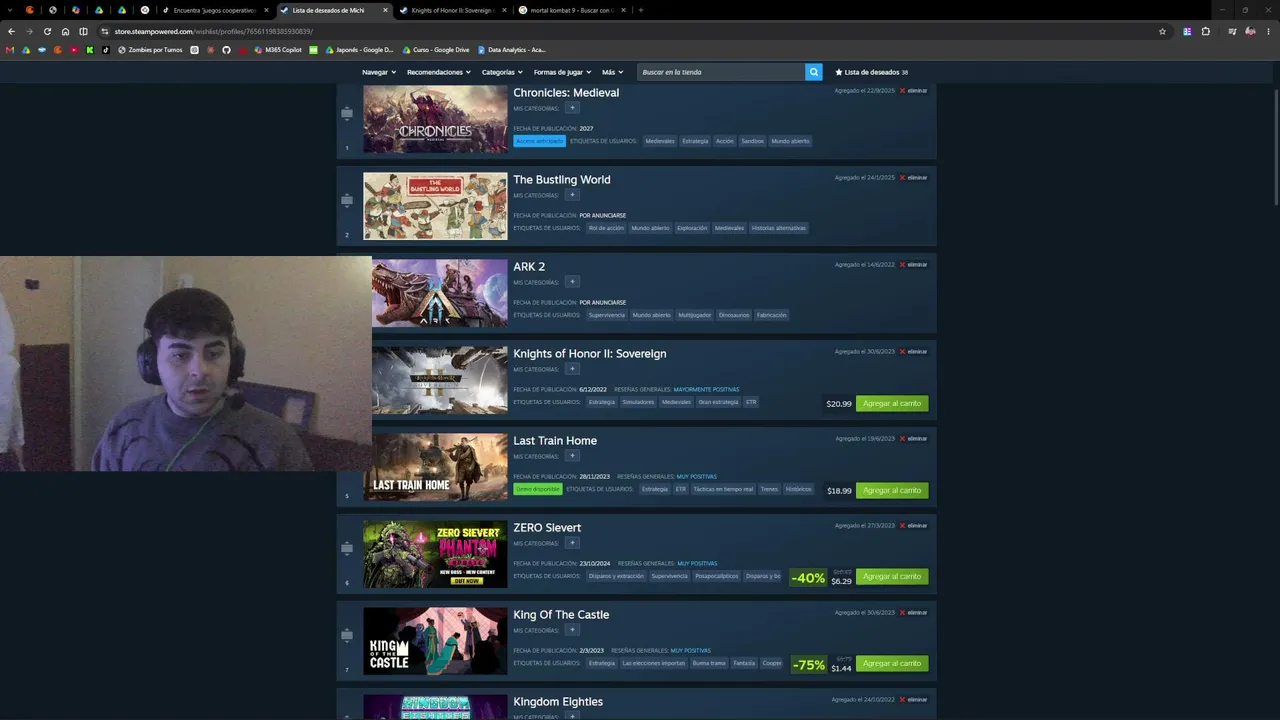
Task: Open The Bustling World game thumbnail
Action: (x=435, y=206)
